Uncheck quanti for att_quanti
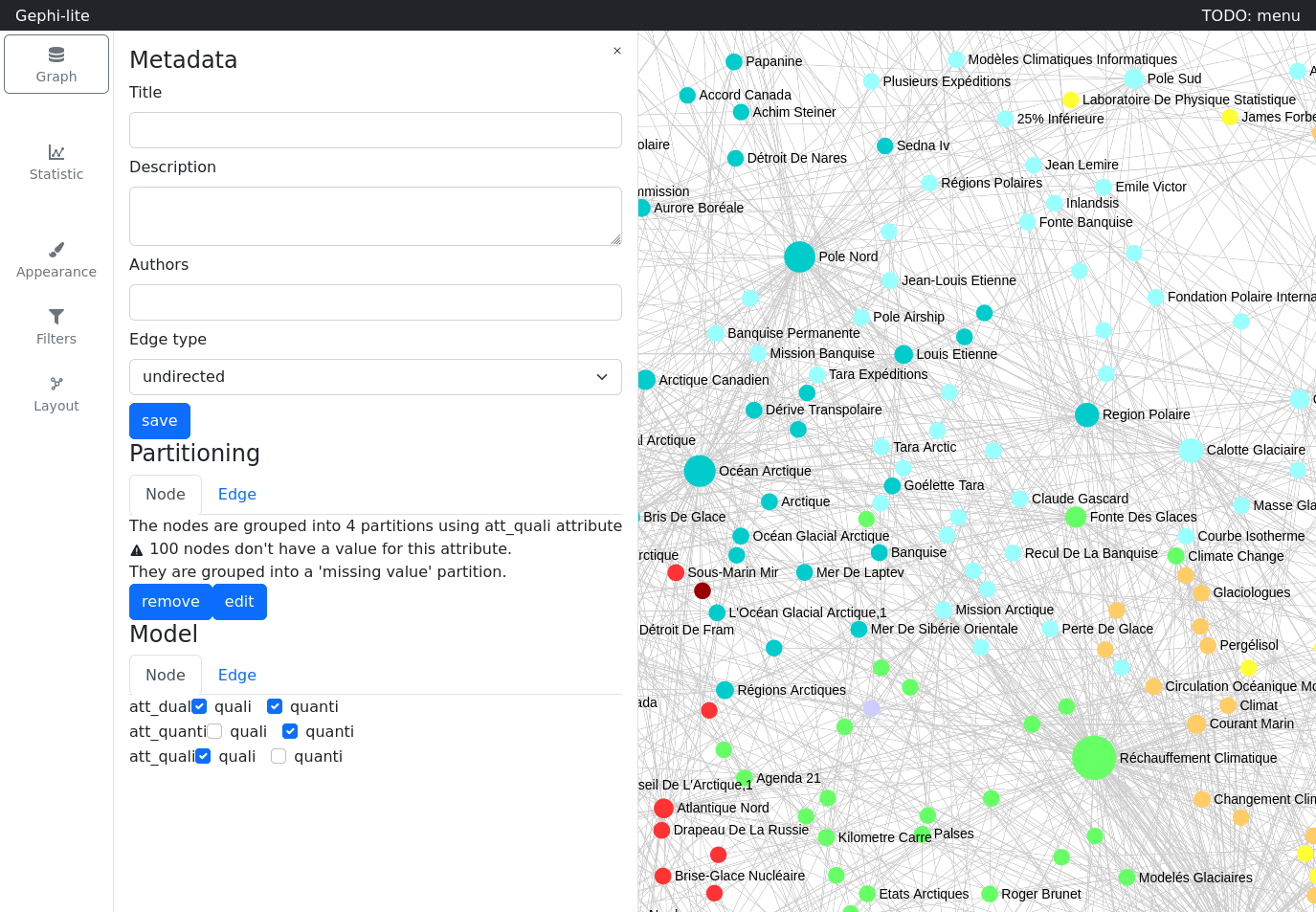 click(290, 731)
